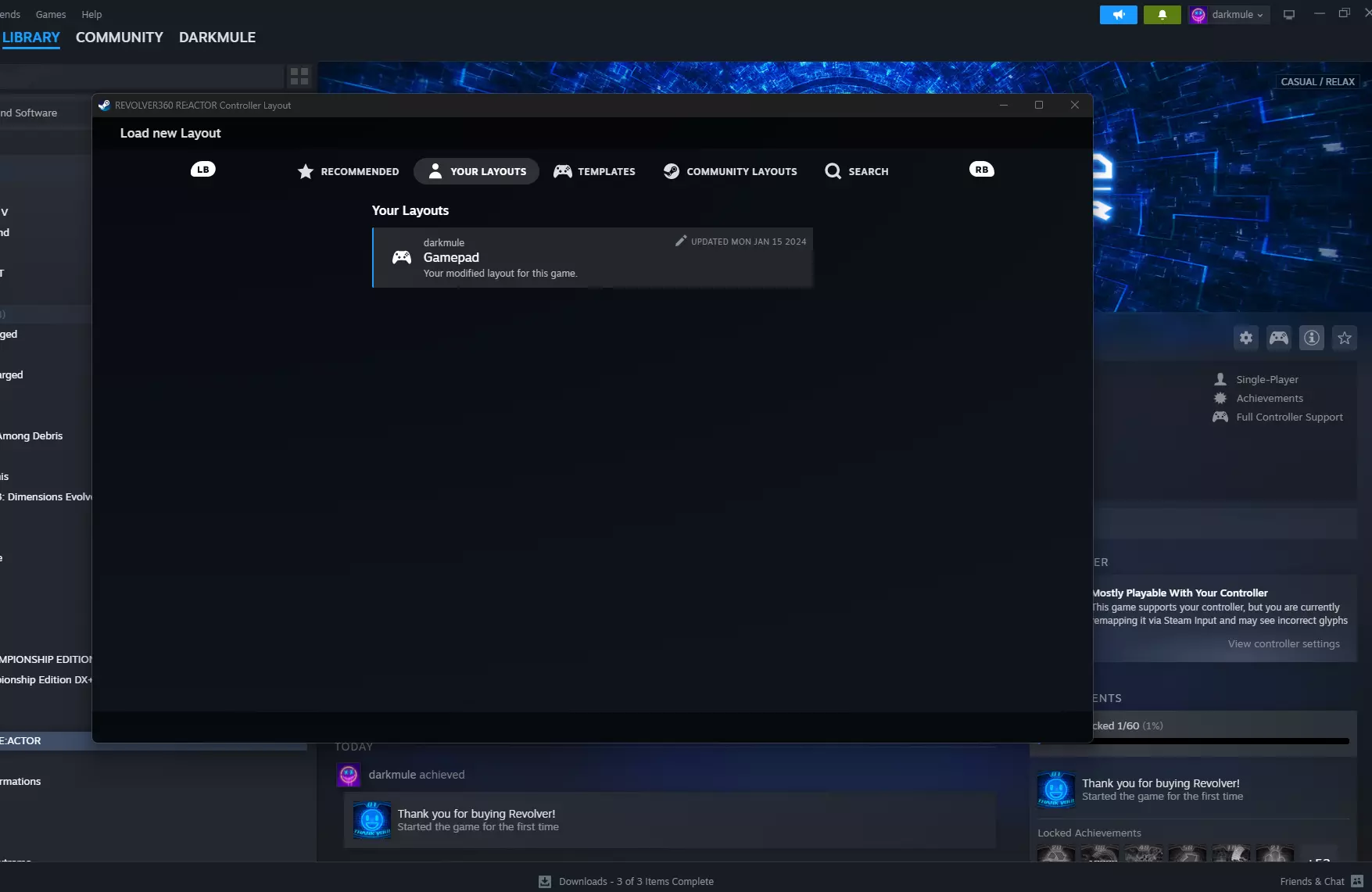Click Full Controller Support link
Viewport: 1372px width, 892px height.
coord(1290,417)
